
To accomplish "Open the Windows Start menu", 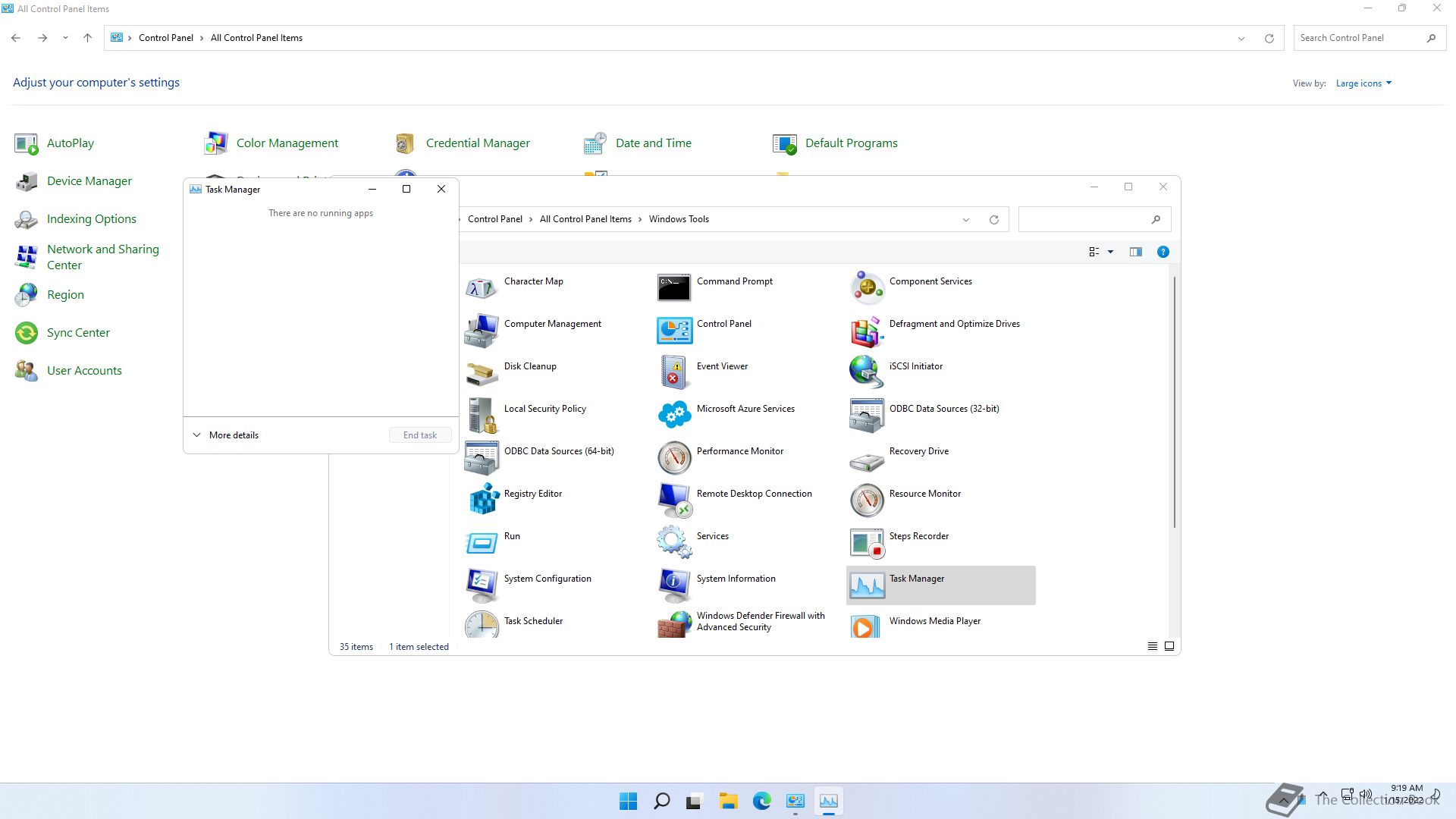I will pyautogui.click(x=628, y=801).
